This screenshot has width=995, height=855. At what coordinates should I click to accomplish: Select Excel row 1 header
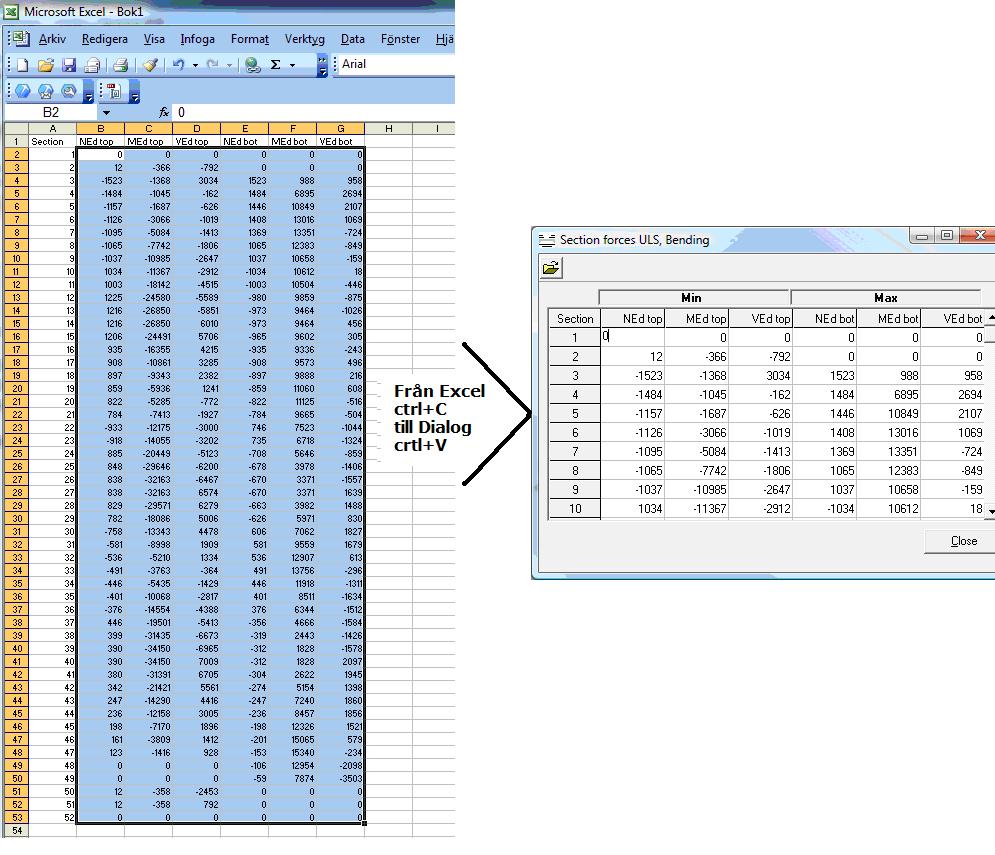click(16, 142)
